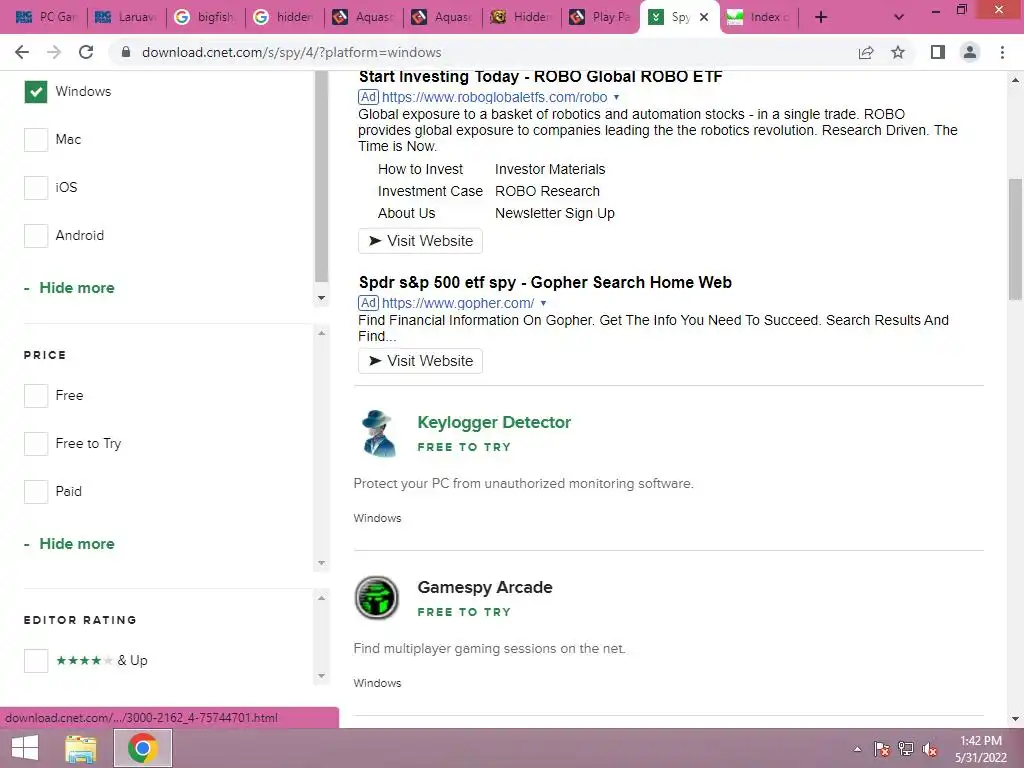Expand the roboglobaletfs ad URL dropdown

tap(616, 97)
